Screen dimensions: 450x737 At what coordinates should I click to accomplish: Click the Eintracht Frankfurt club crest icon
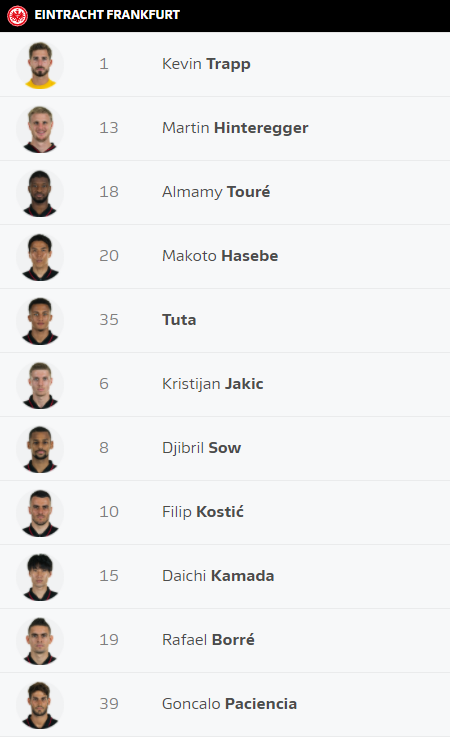click(x=17, y=16)
